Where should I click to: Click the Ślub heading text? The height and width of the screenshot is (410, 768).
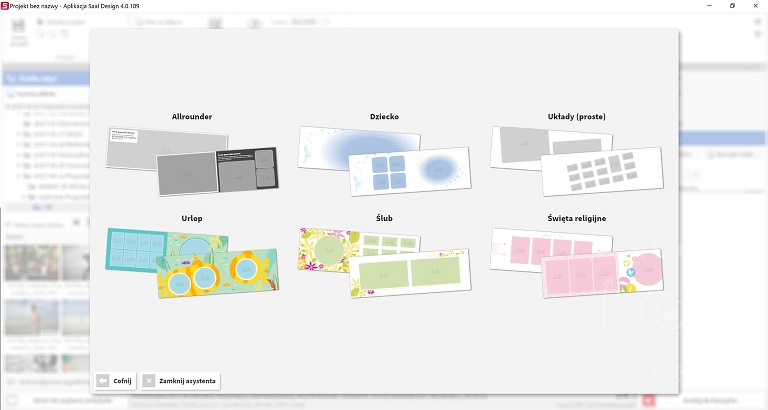click(x=384, y=218)
